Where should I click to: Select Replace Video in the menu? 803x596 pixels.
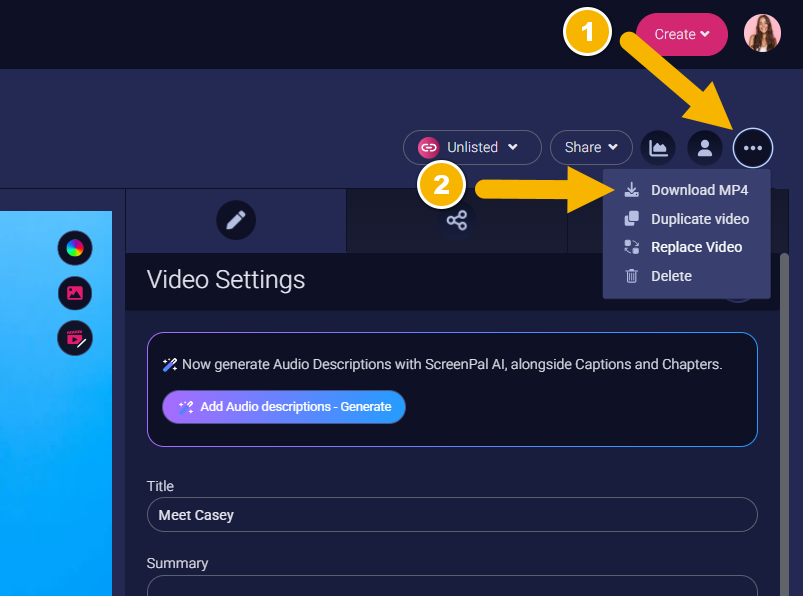pos(696,247)
